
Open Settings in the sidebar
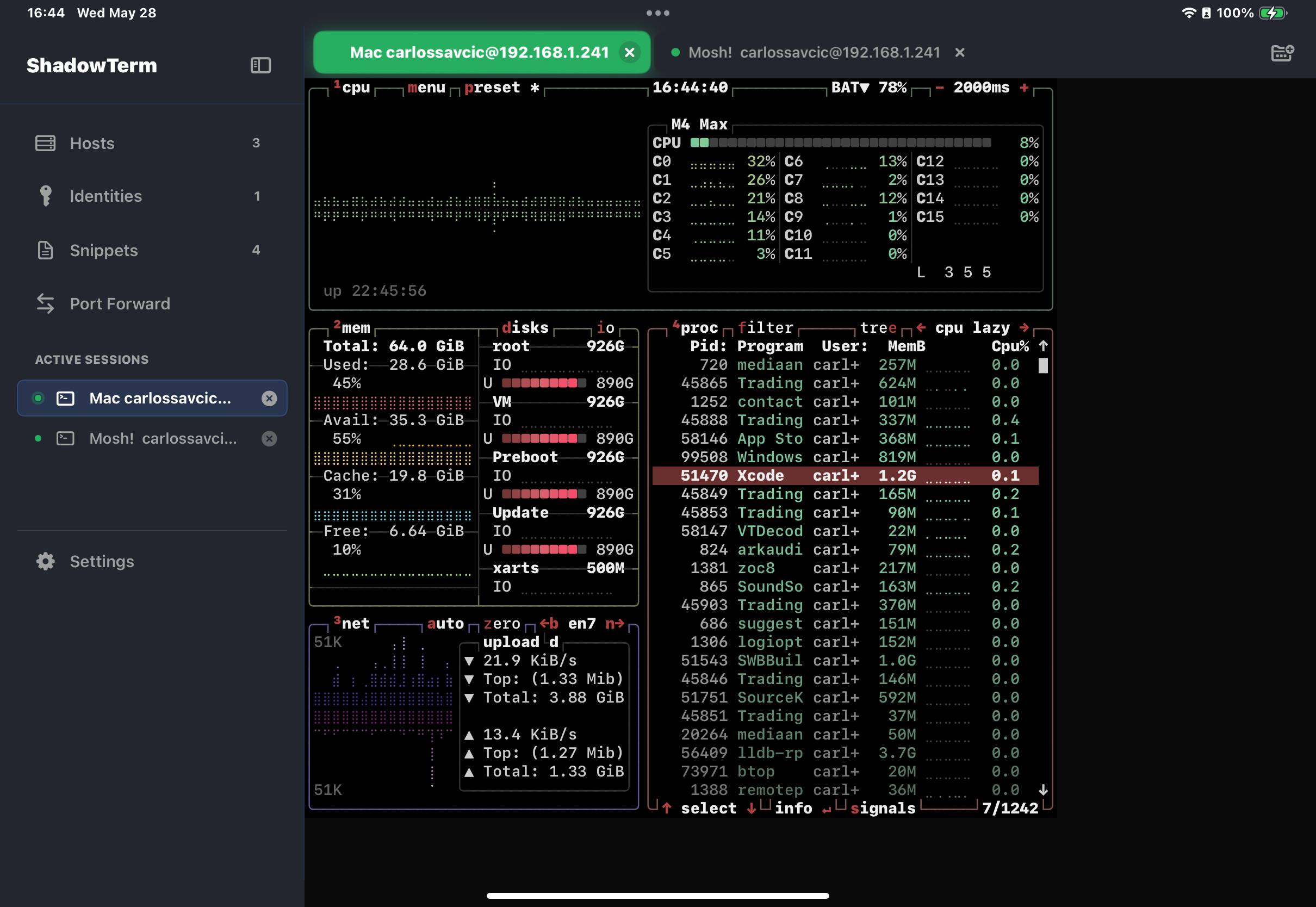152,562
